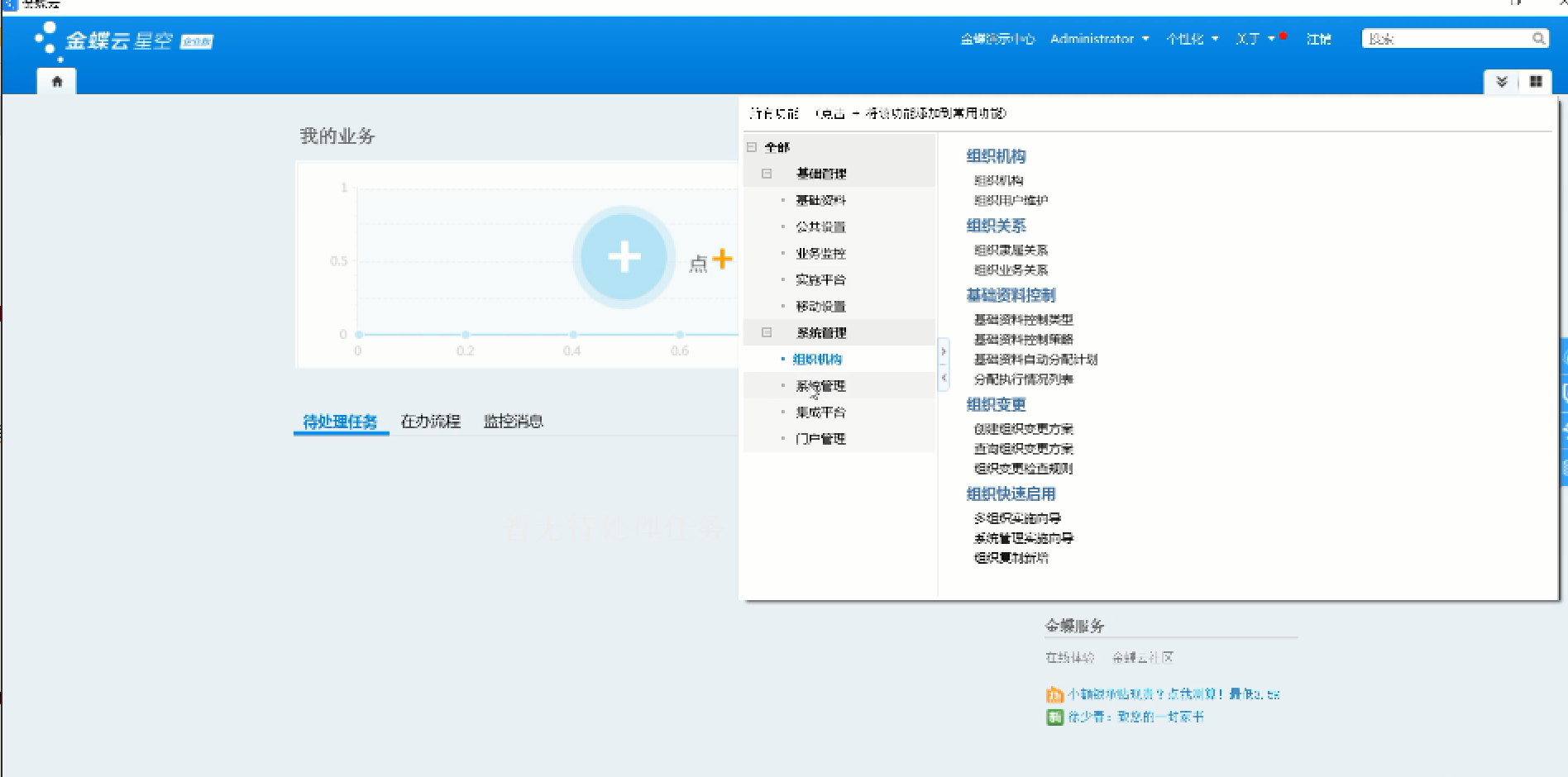Select 基础资料 in the function tree
Viewport: 1568px width, 777px height.
coord(820,200)
